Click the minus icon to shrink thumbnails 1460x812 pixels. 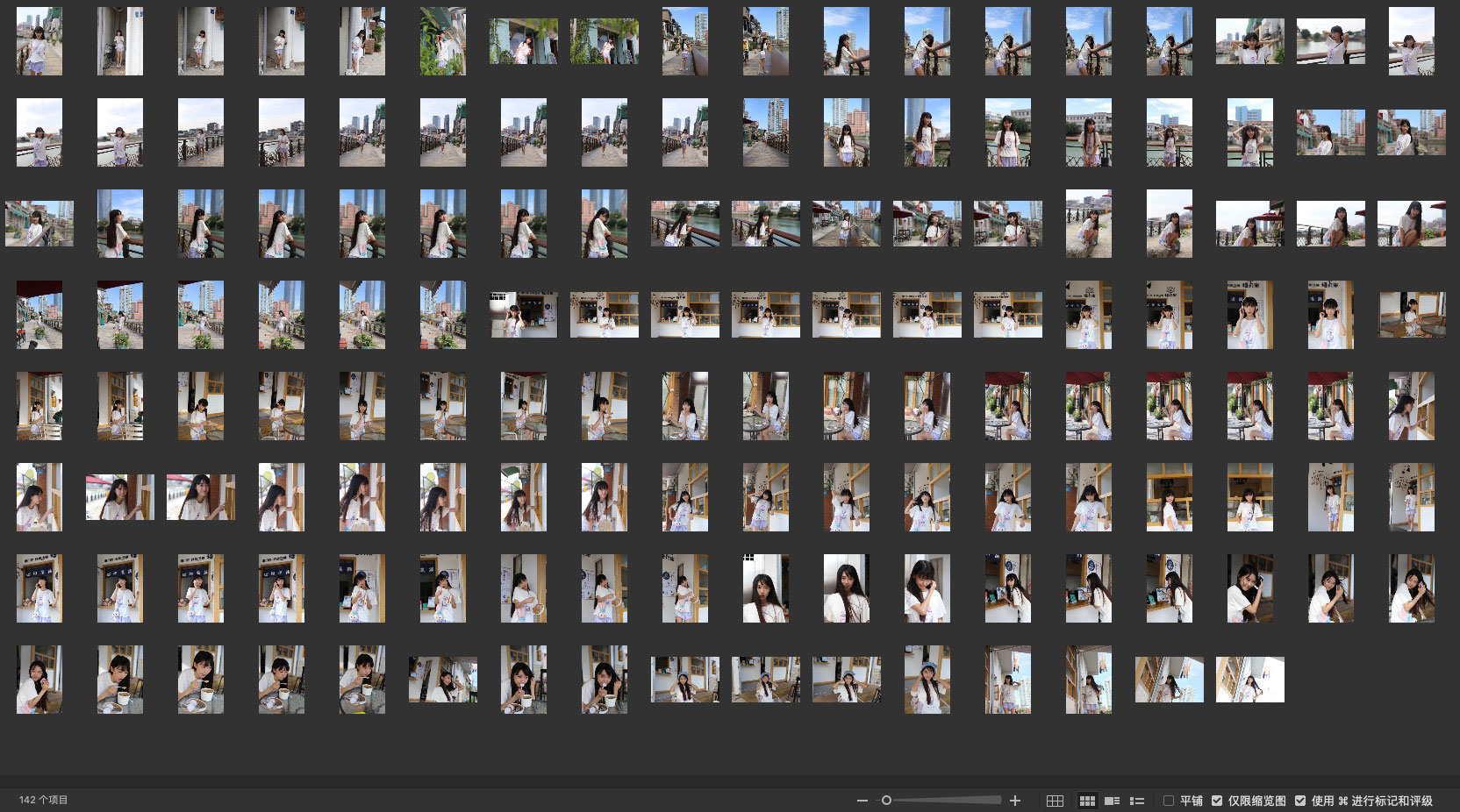pos(862,801)
